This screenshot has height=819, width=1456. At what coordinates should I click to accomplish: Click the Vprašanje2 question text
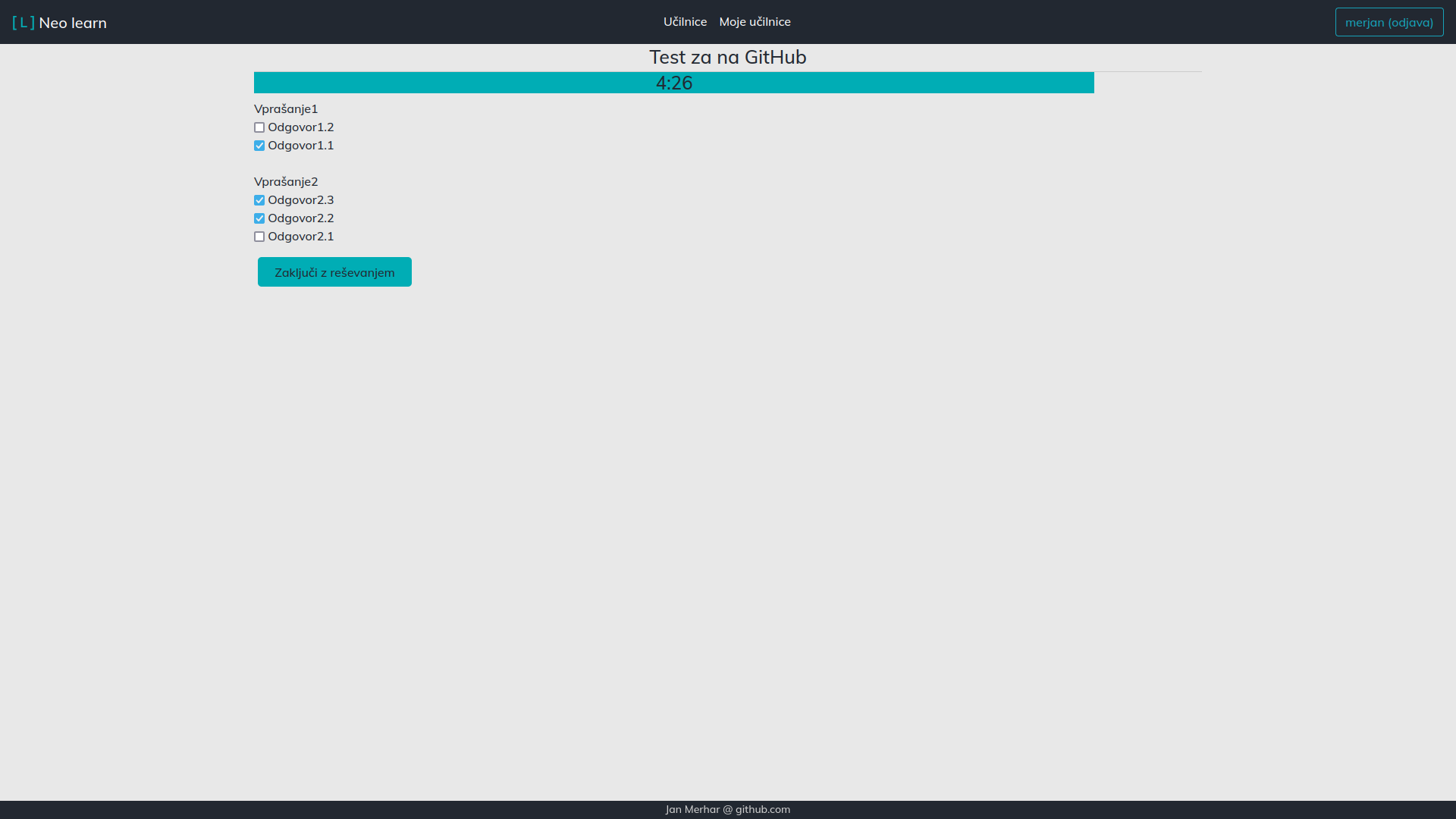pyautogui.click(x=286, y=181)
